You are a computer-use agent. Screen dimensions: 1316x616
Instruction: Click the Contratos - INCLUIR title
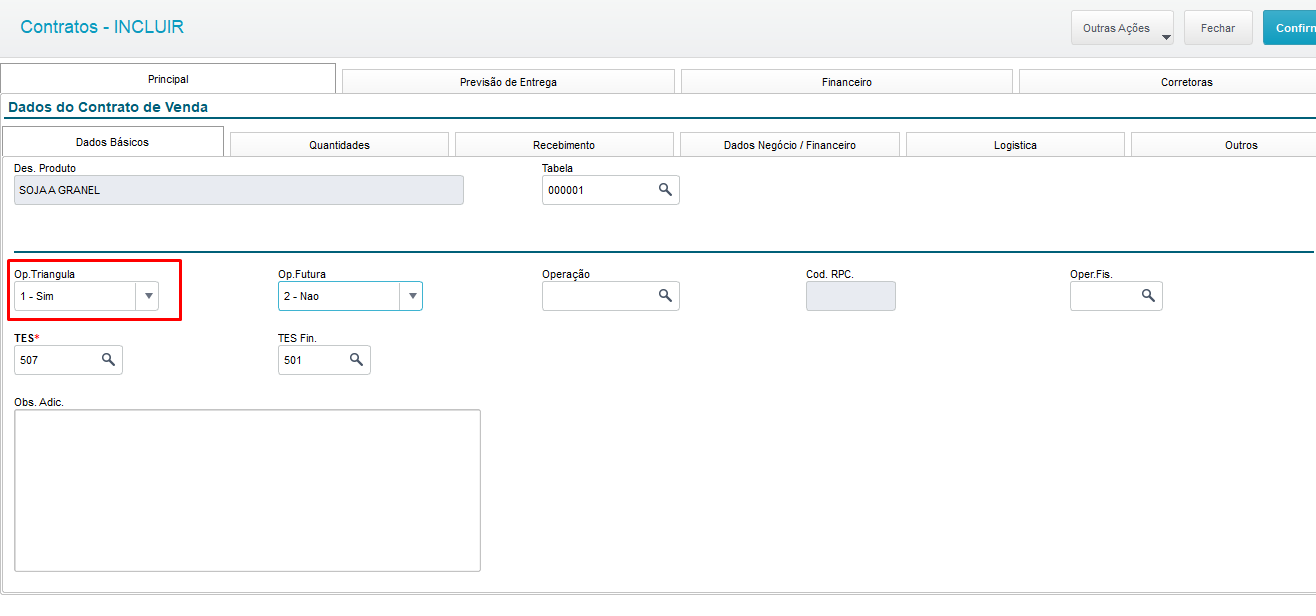click(102, 27)
